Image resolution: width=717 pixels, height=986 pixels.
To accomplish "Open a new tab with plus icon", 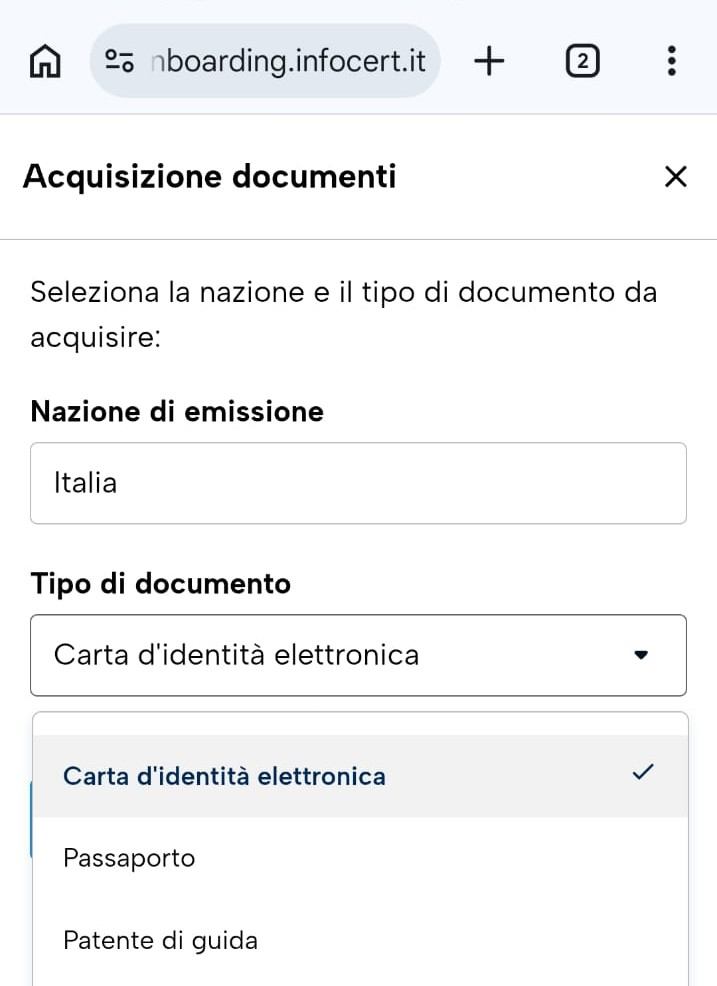I will (x=489, y=61).
